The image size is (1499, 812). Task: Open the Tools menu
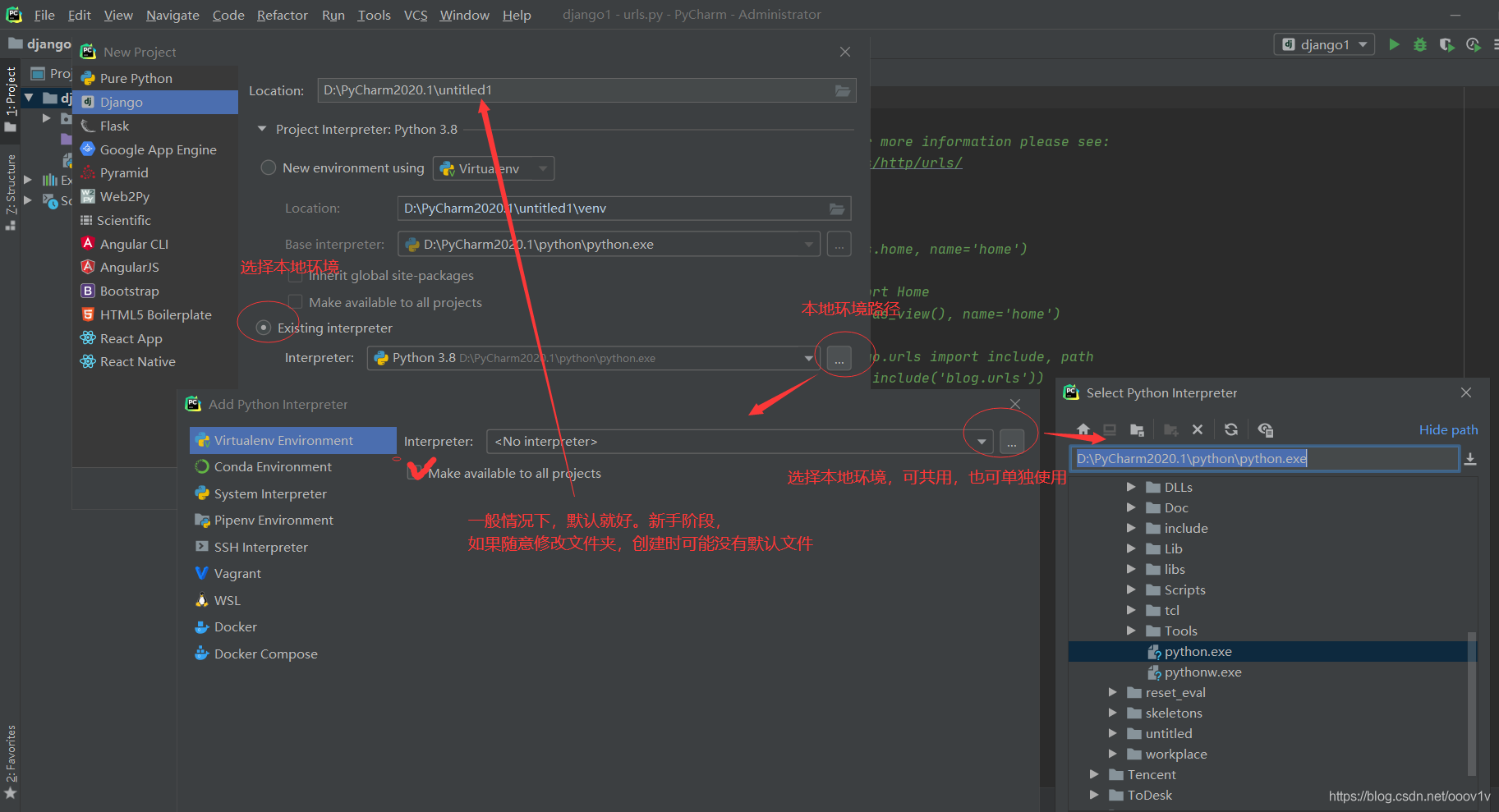point(374,15)
